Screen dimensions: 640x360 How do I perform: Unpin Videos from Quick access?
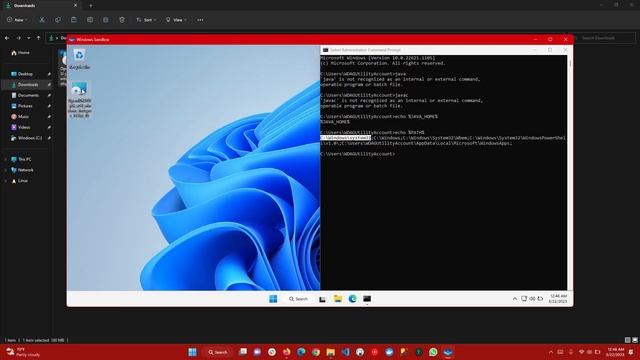click(x=49, y=127)
